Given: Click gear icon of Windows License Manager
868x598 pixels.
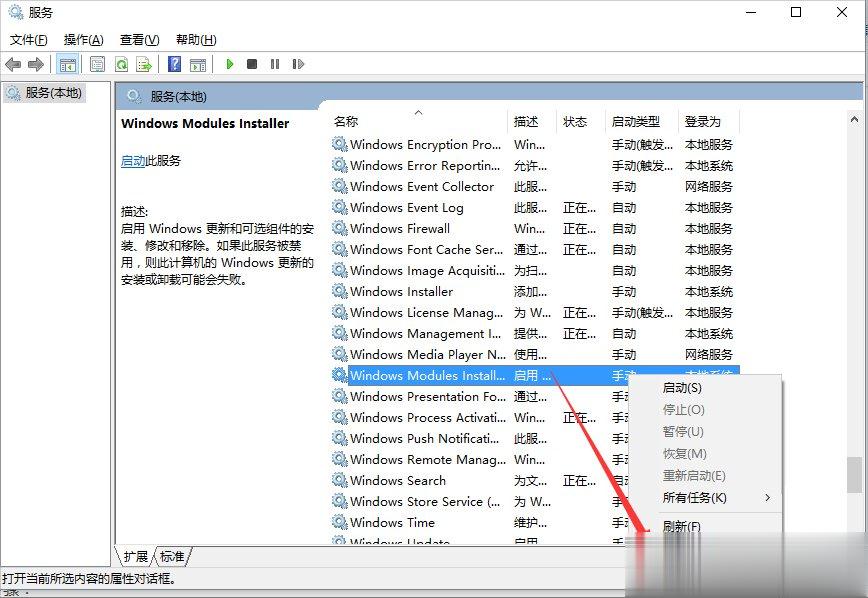Looking at the screenshot, I should click(339, 312).
